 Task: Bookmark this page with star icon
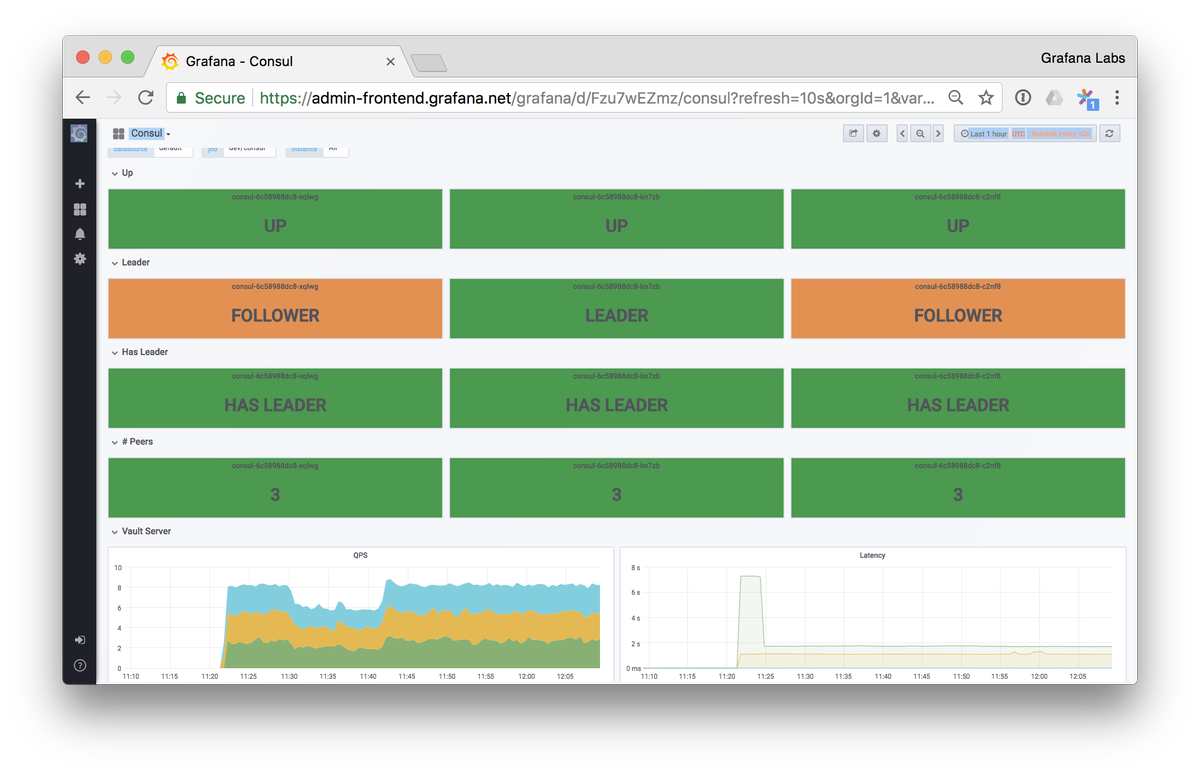pyautogui.click(x=986, y=98)
